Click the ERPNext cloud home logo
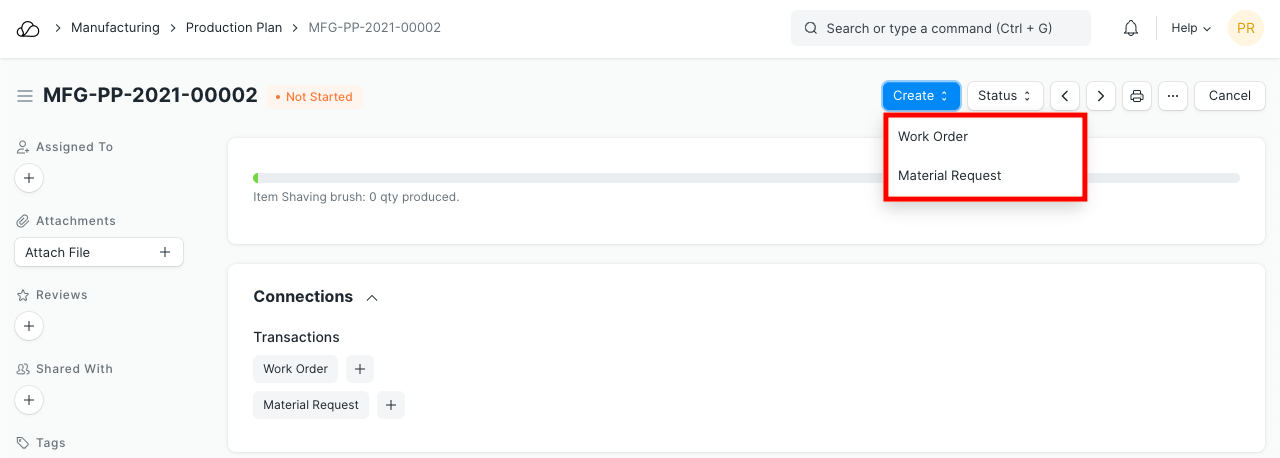1280x458 pixels. [x=28, y=28]
